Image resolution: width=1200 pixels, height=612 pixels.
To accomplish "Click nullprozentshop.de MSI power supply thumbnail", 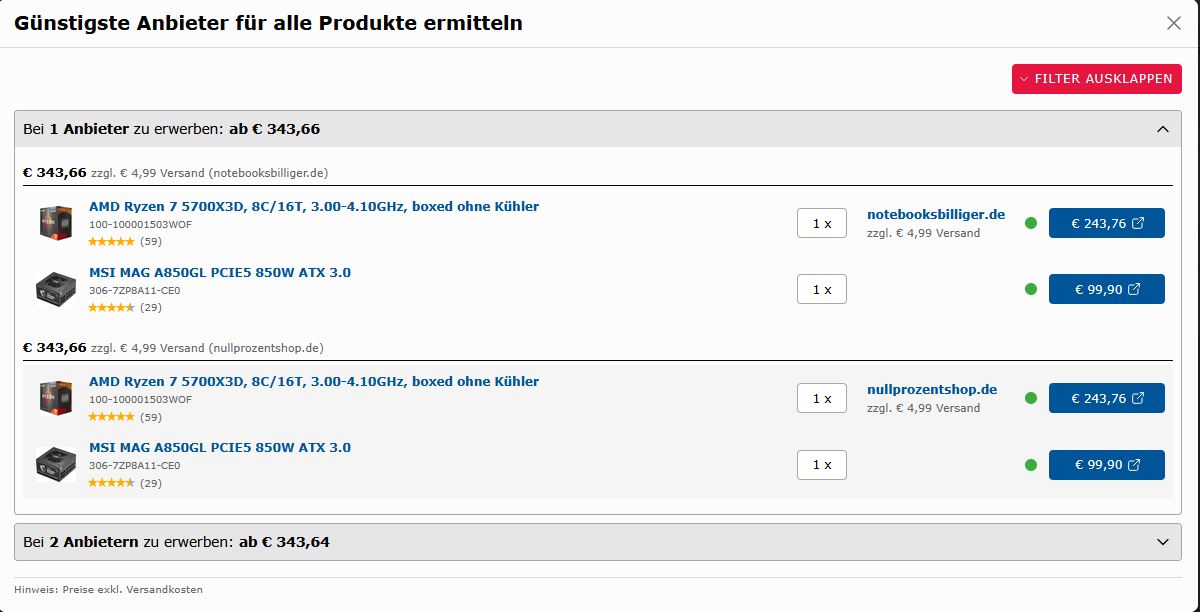I will [56, 464].
